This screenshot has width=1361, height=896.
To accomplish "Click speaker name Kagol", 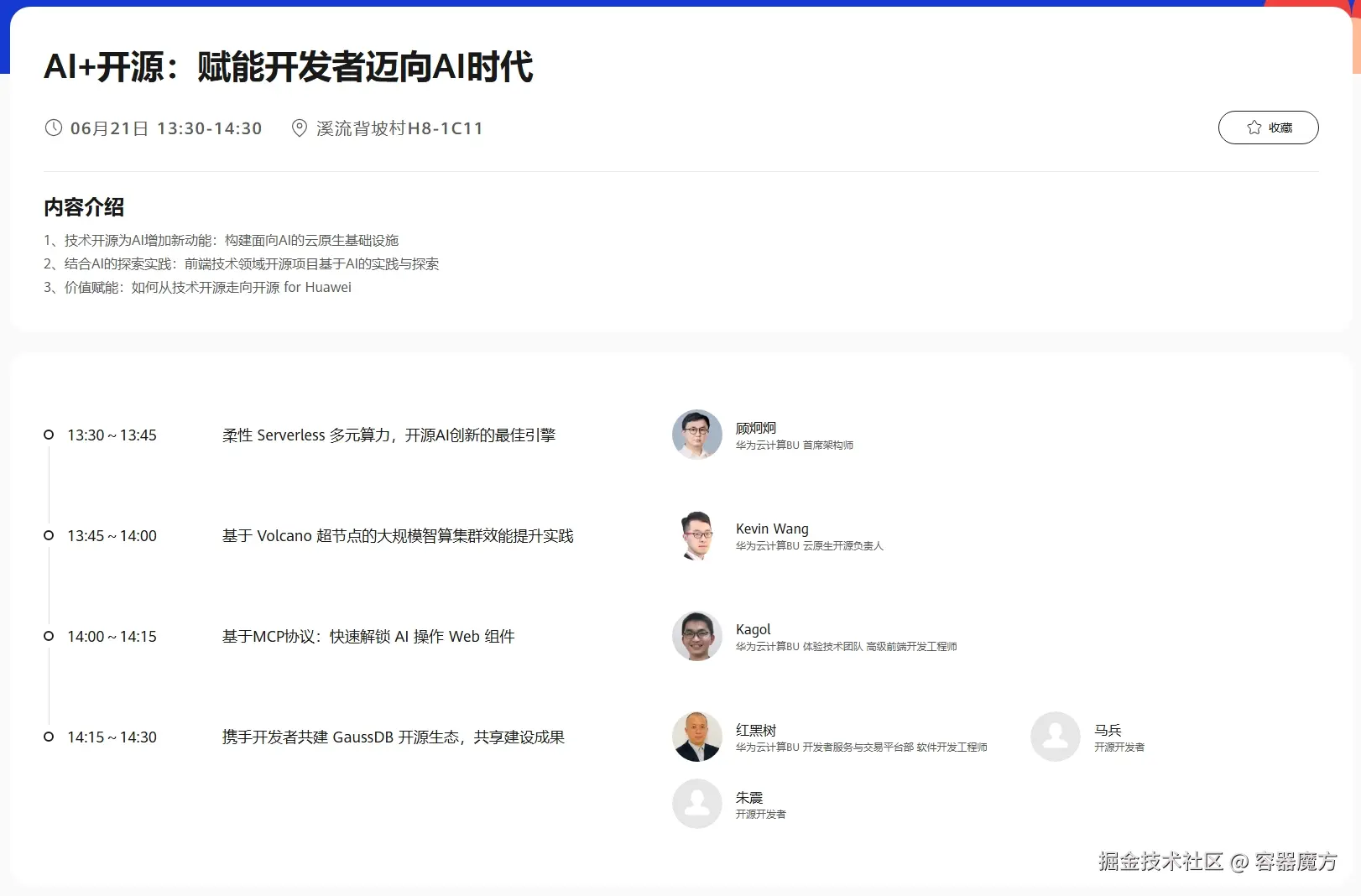I will click(754, 629).
